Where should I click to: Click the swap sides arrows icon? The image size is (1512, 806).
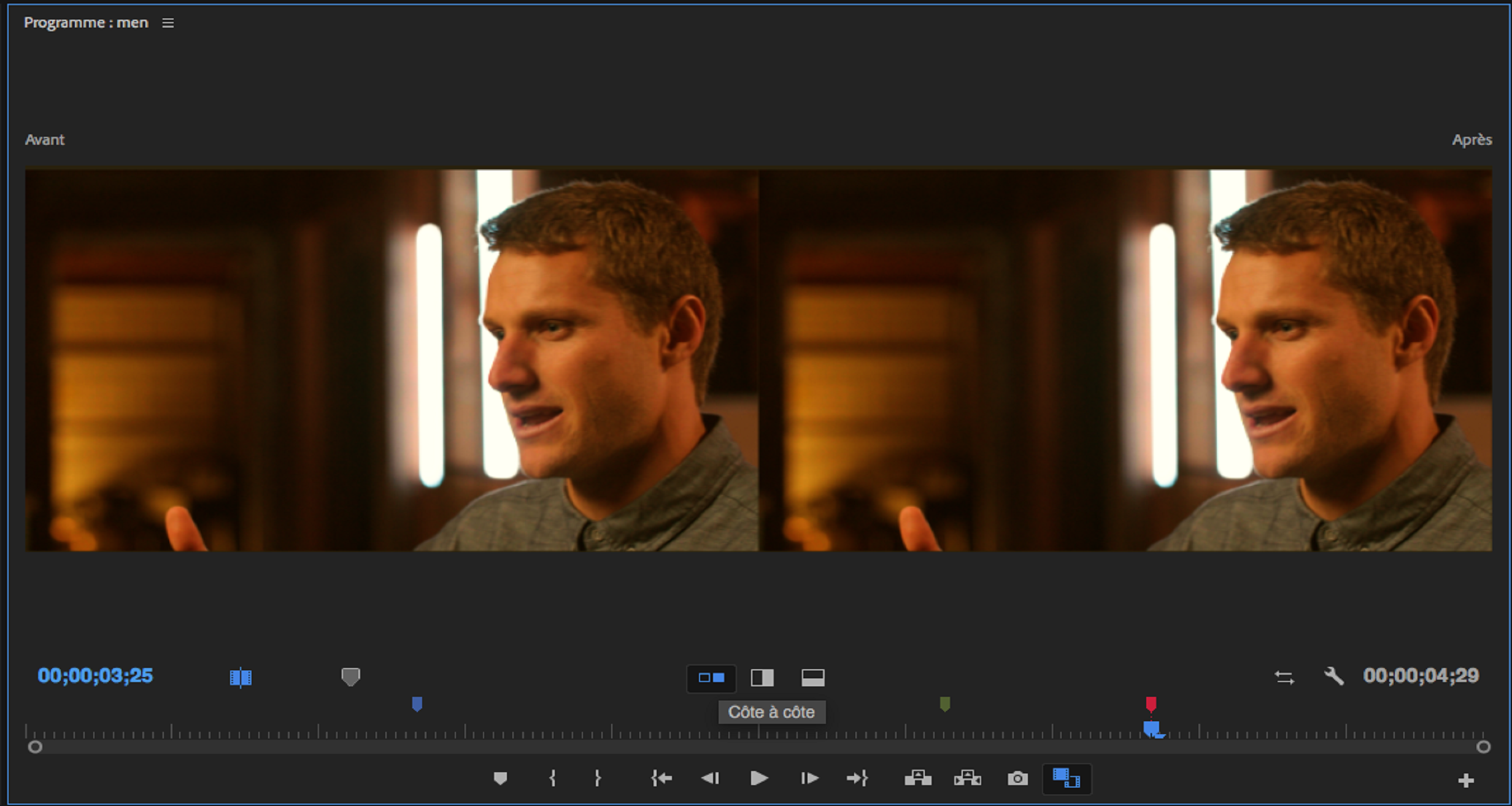tap(1284, 677)
